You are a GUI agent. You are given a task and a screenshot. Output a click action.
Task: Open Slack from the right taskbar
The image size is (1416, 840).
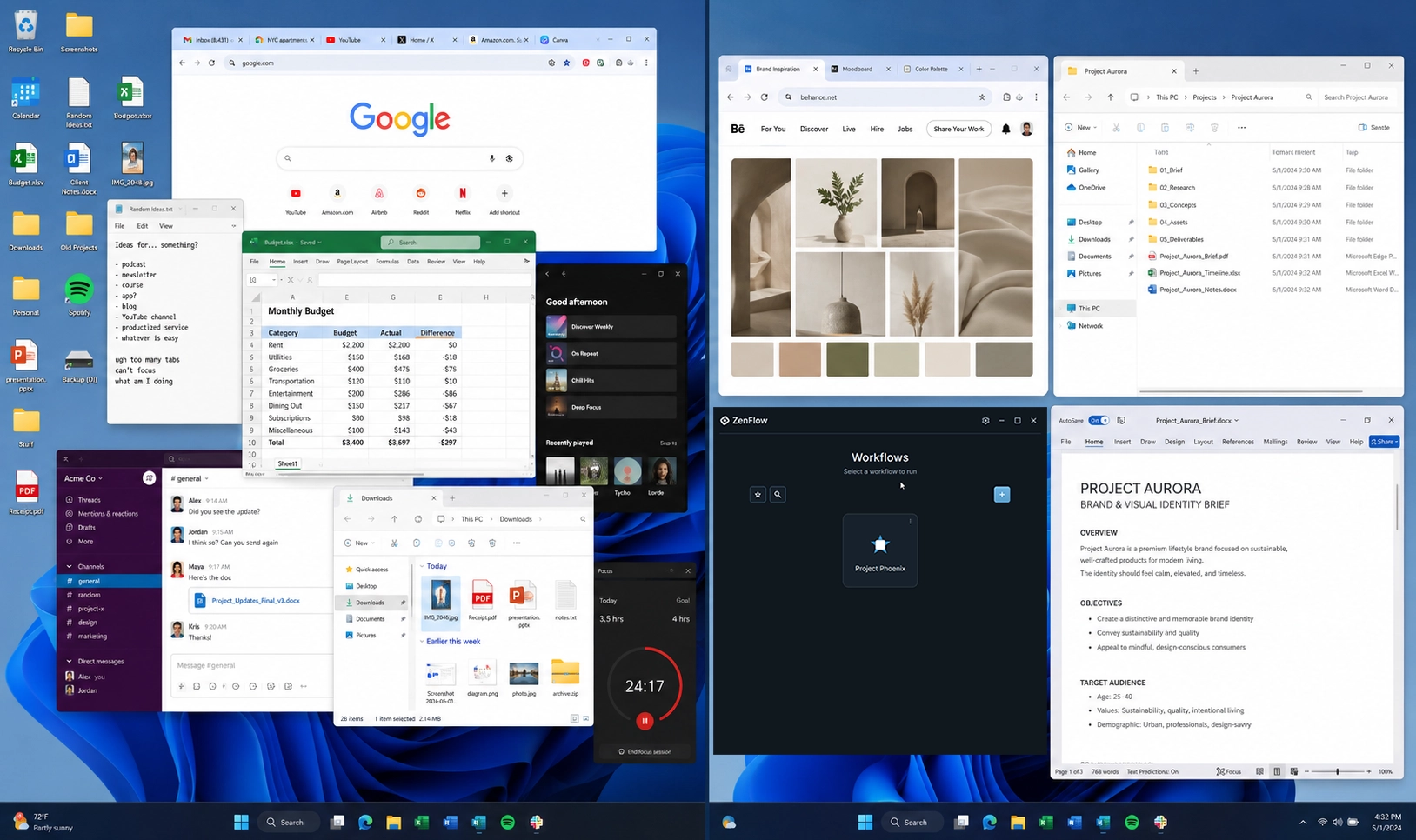pyautogui.click(x=1160, y=822)
